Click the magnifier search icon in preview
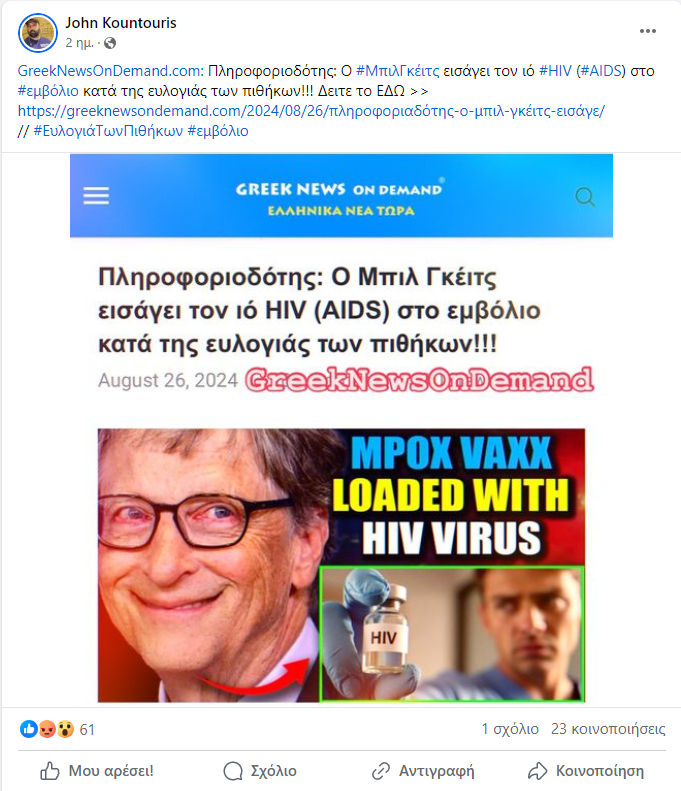Image resolution: width=681 pixels, height=791 pixels. click(585, 196)
